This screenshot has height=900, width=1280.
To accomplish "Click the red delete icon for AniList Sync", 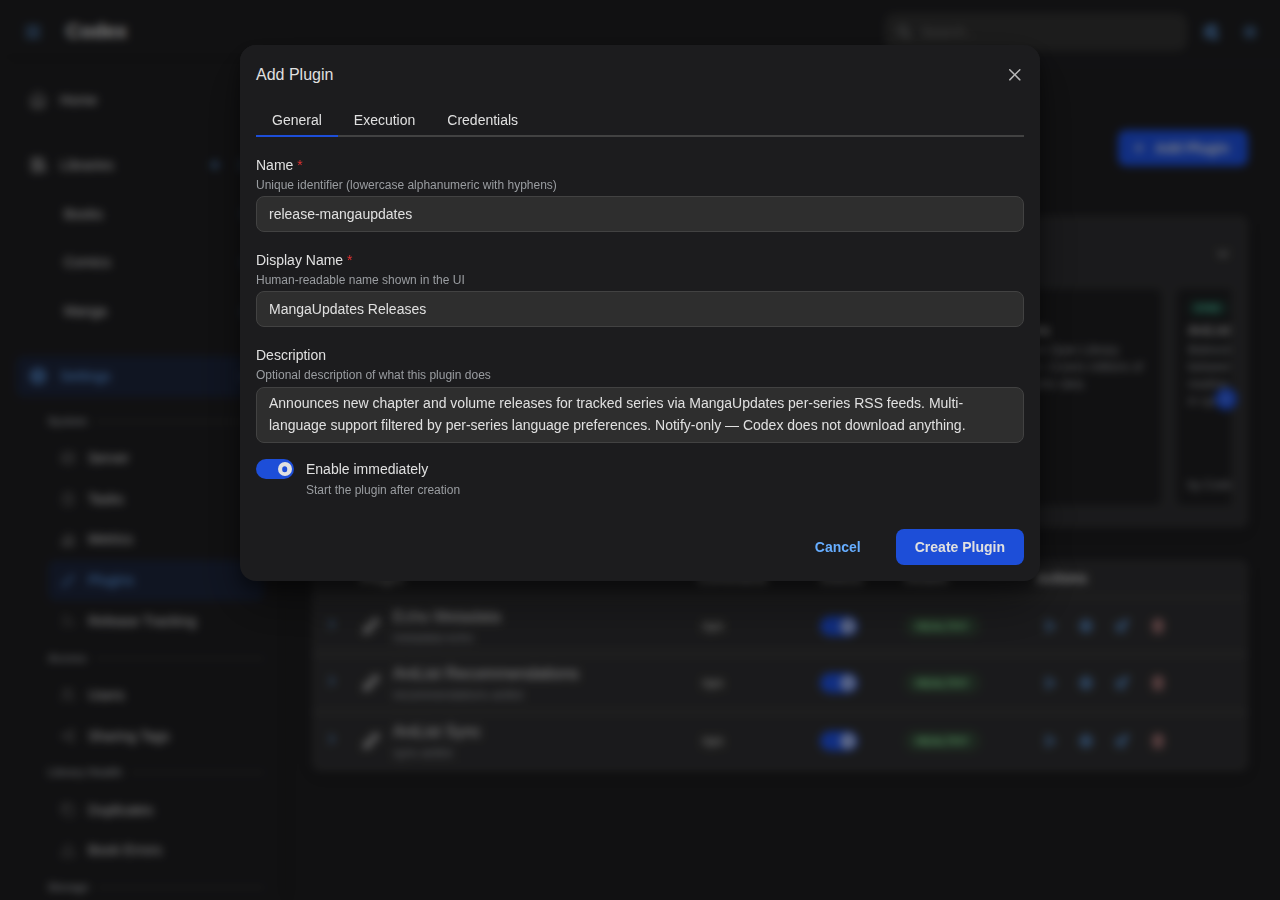I will point(1158,741).
